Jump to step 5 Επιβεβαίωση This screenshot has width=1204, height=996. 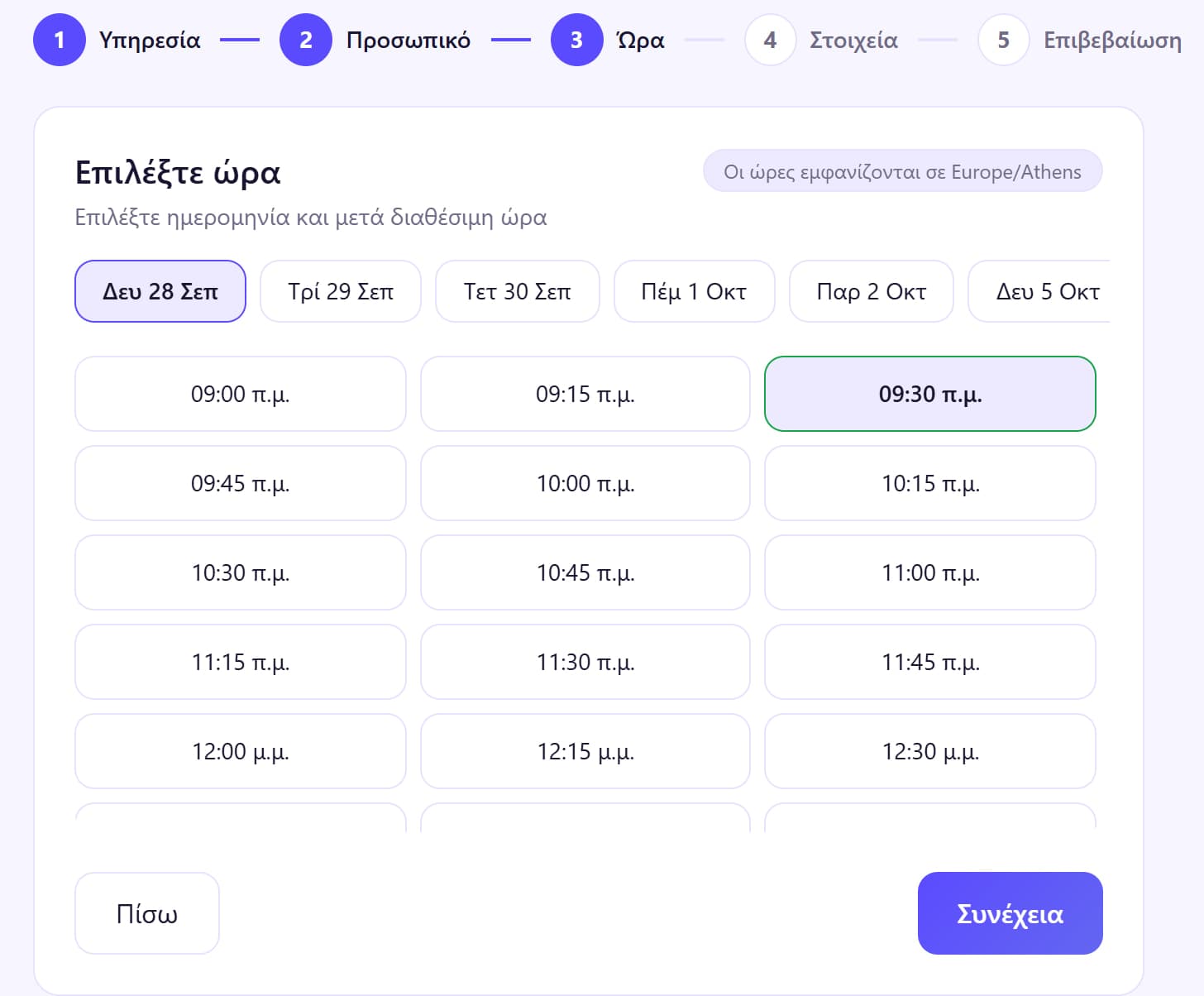[1079, 40]
